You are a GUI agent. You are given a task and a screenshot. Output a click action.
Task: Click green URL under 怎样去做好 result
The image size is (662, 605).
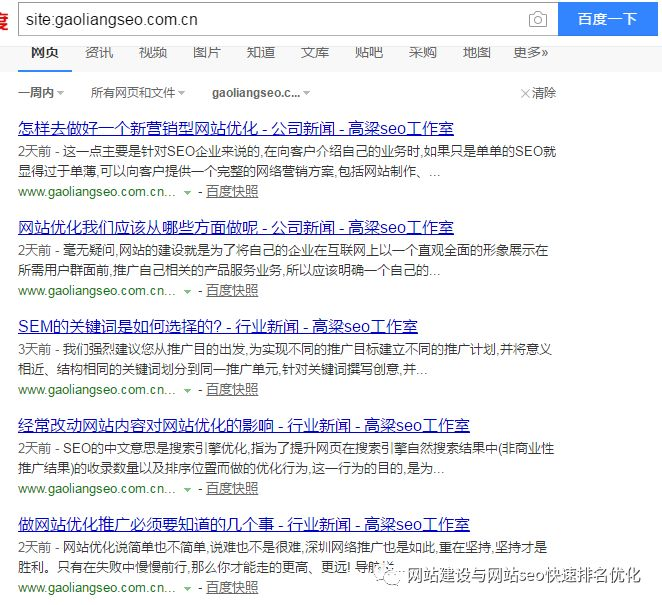point(97,192)
